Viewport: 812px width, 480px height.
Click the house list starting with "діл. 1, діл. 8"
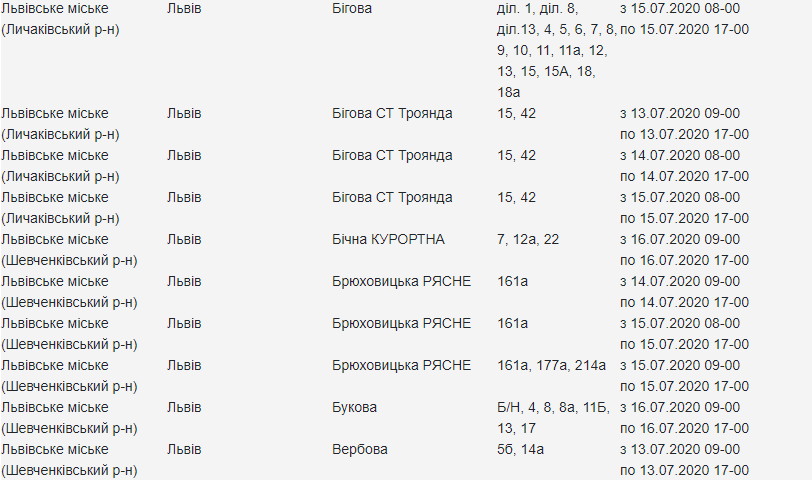[x=537, y=8]
